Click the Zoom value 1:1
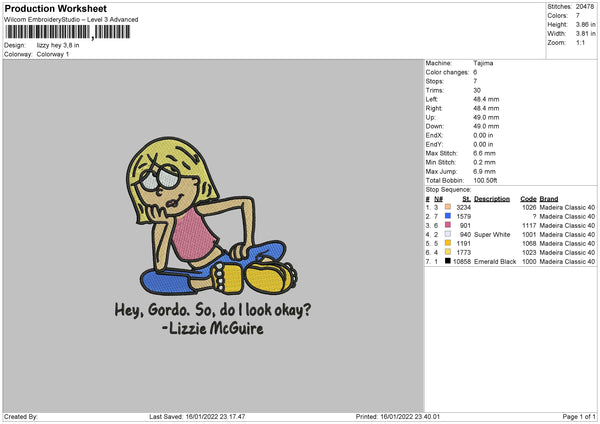 pos(580,42)
